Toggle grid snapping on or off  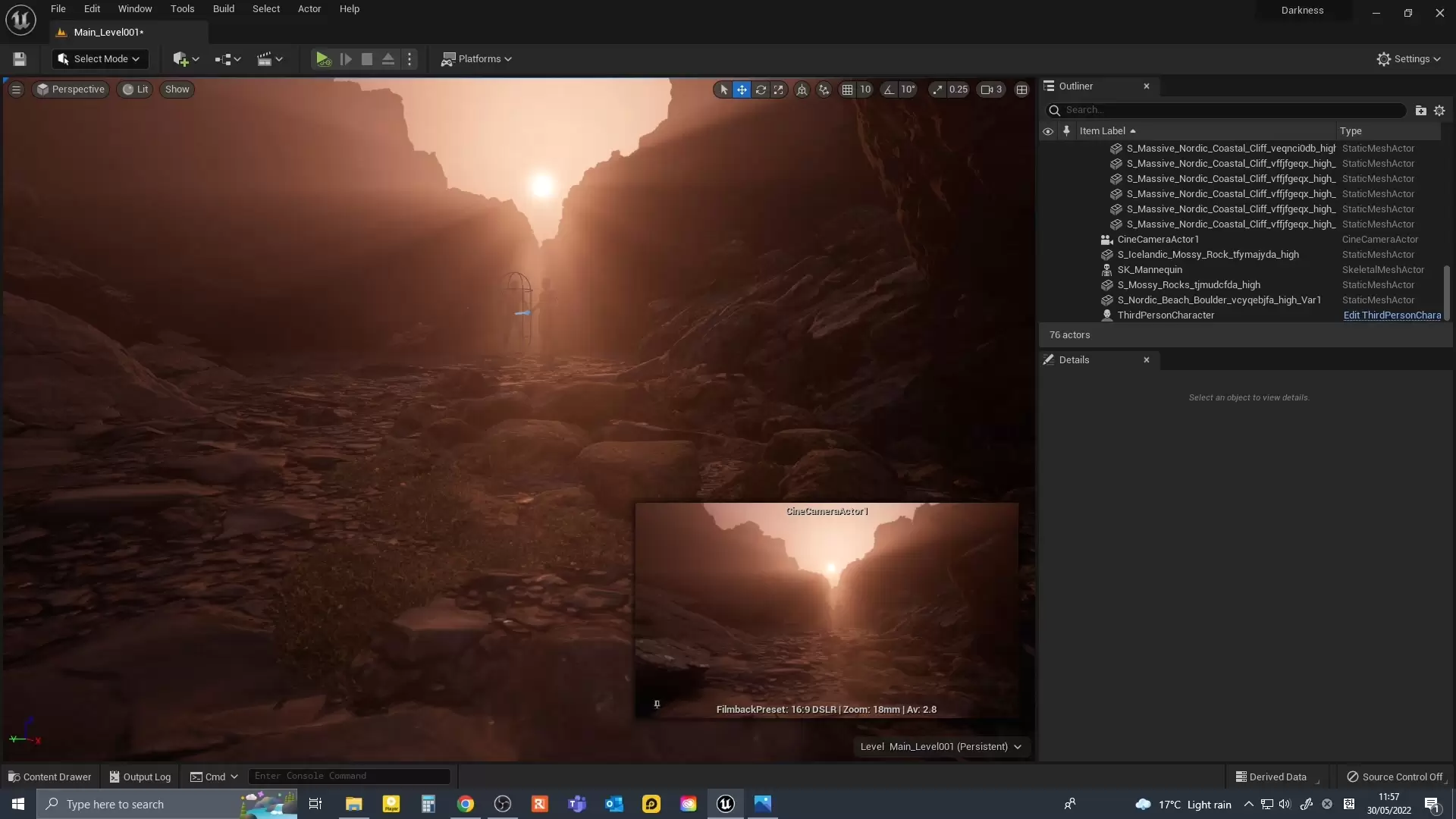tap(847, 89)
